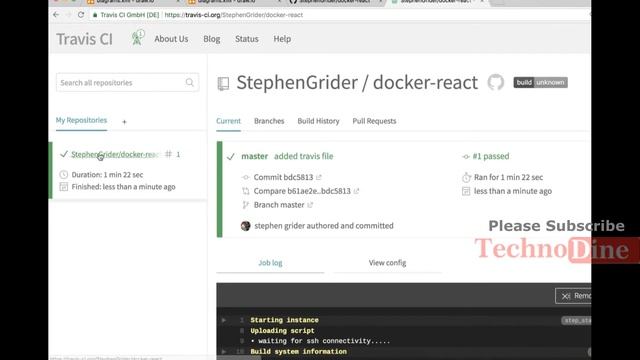Open Commit bdc5813 link
The image size is (640, 360).
point(283,177)
